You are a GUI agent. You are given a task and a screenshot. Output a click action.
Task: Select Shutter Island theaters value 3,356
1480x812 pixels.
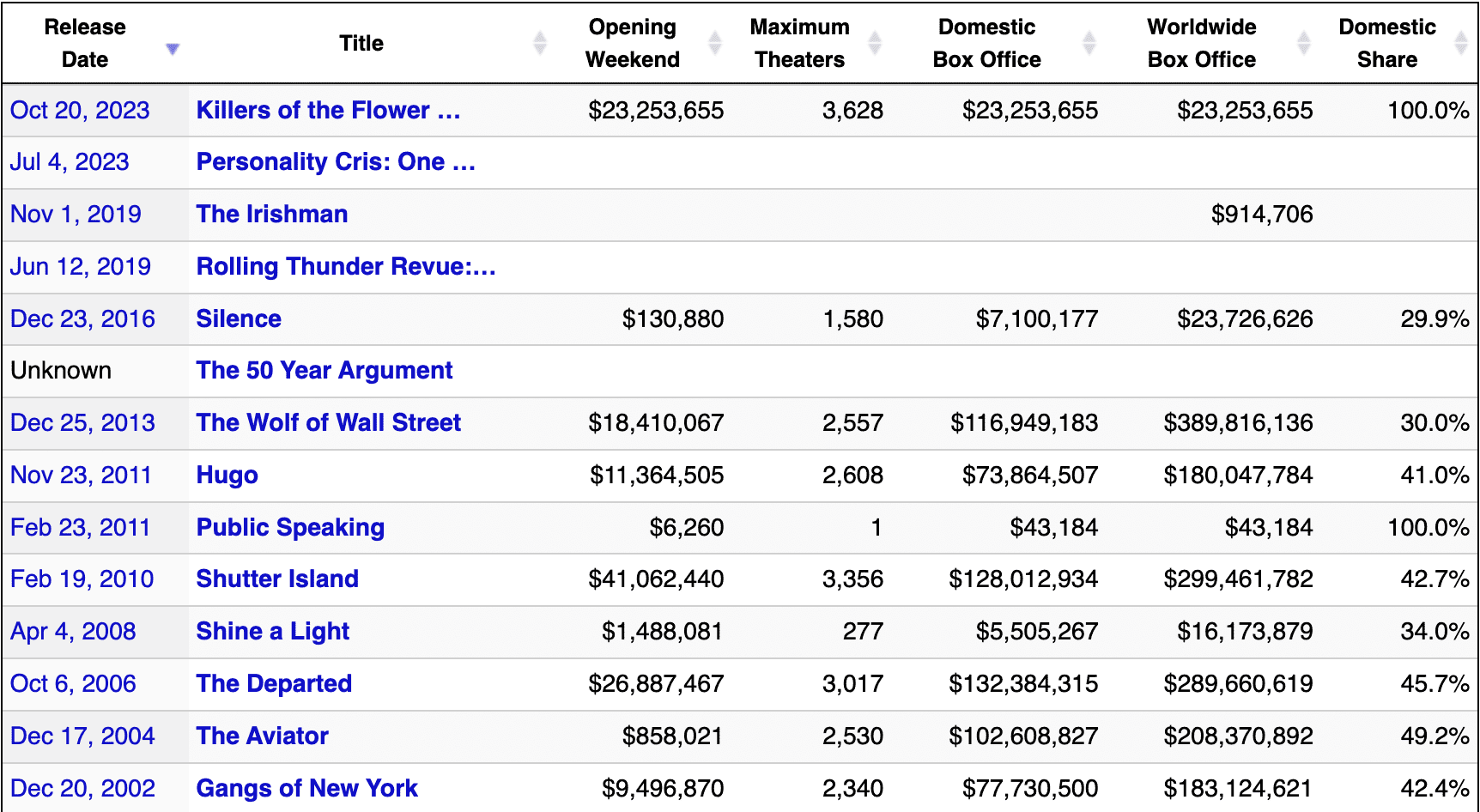pos(852,579)
